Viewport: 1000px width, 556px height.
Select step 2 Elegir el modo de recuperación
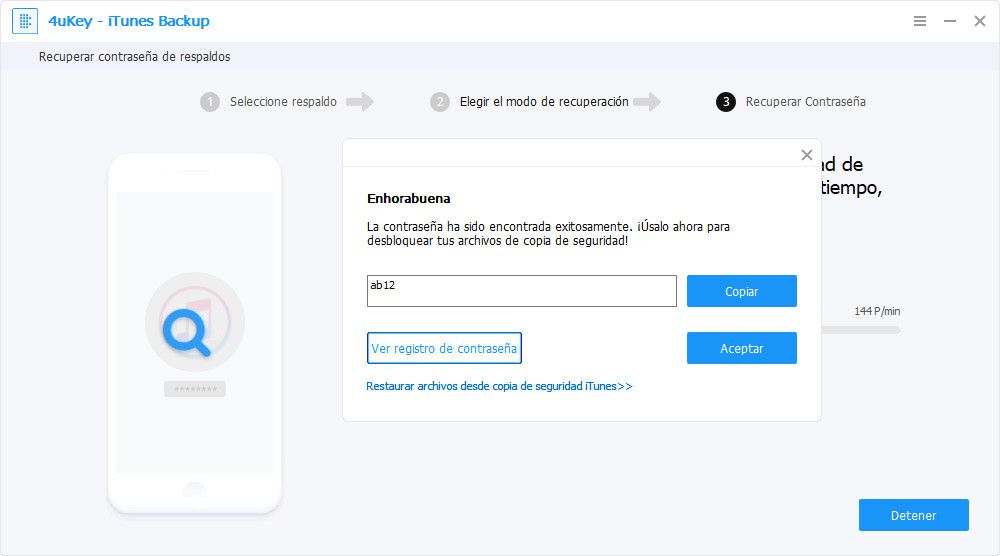click(544, 102)
